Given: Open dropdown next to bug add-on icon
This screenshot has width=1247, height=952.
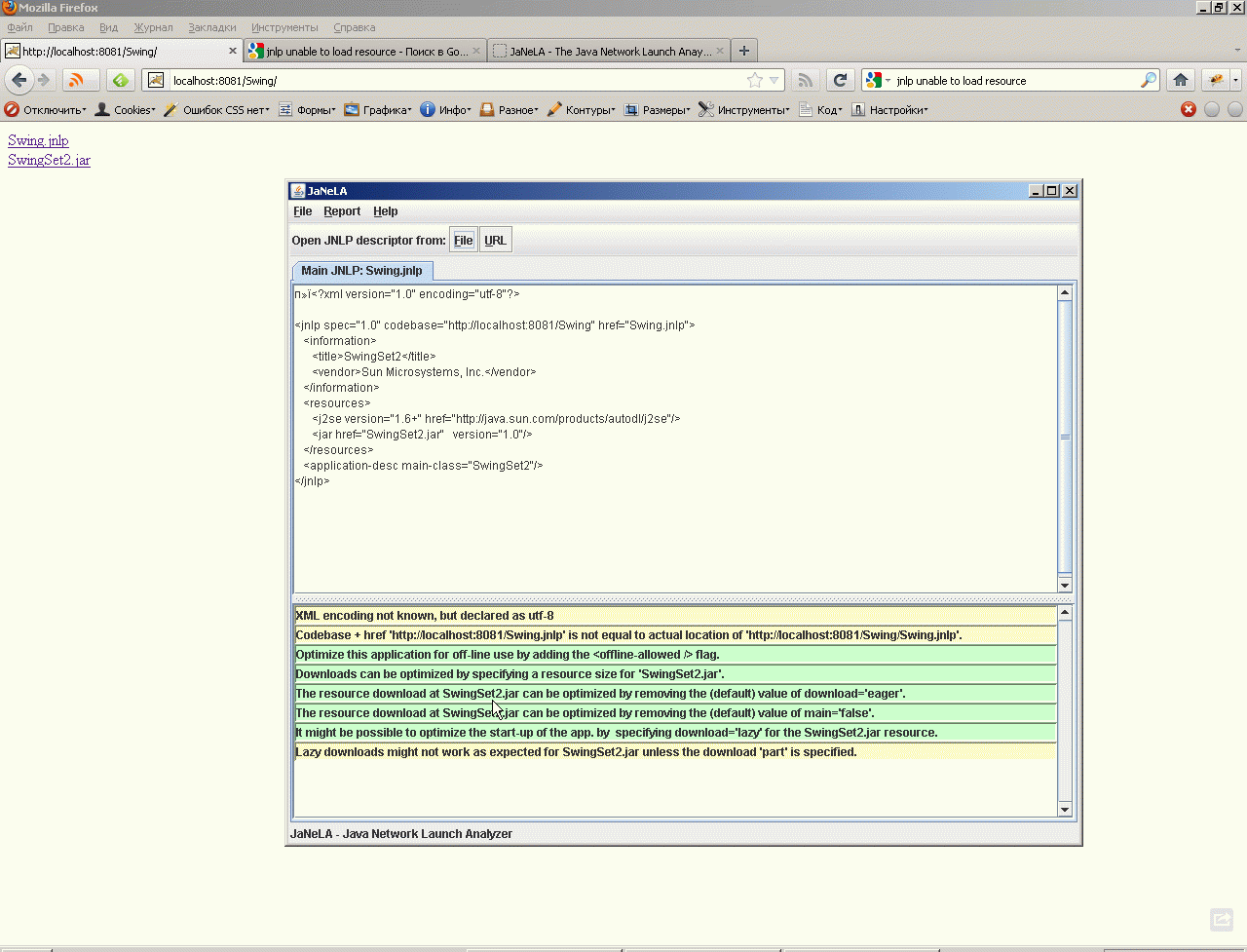Looking at the screenshot, I should [1235, 80].
